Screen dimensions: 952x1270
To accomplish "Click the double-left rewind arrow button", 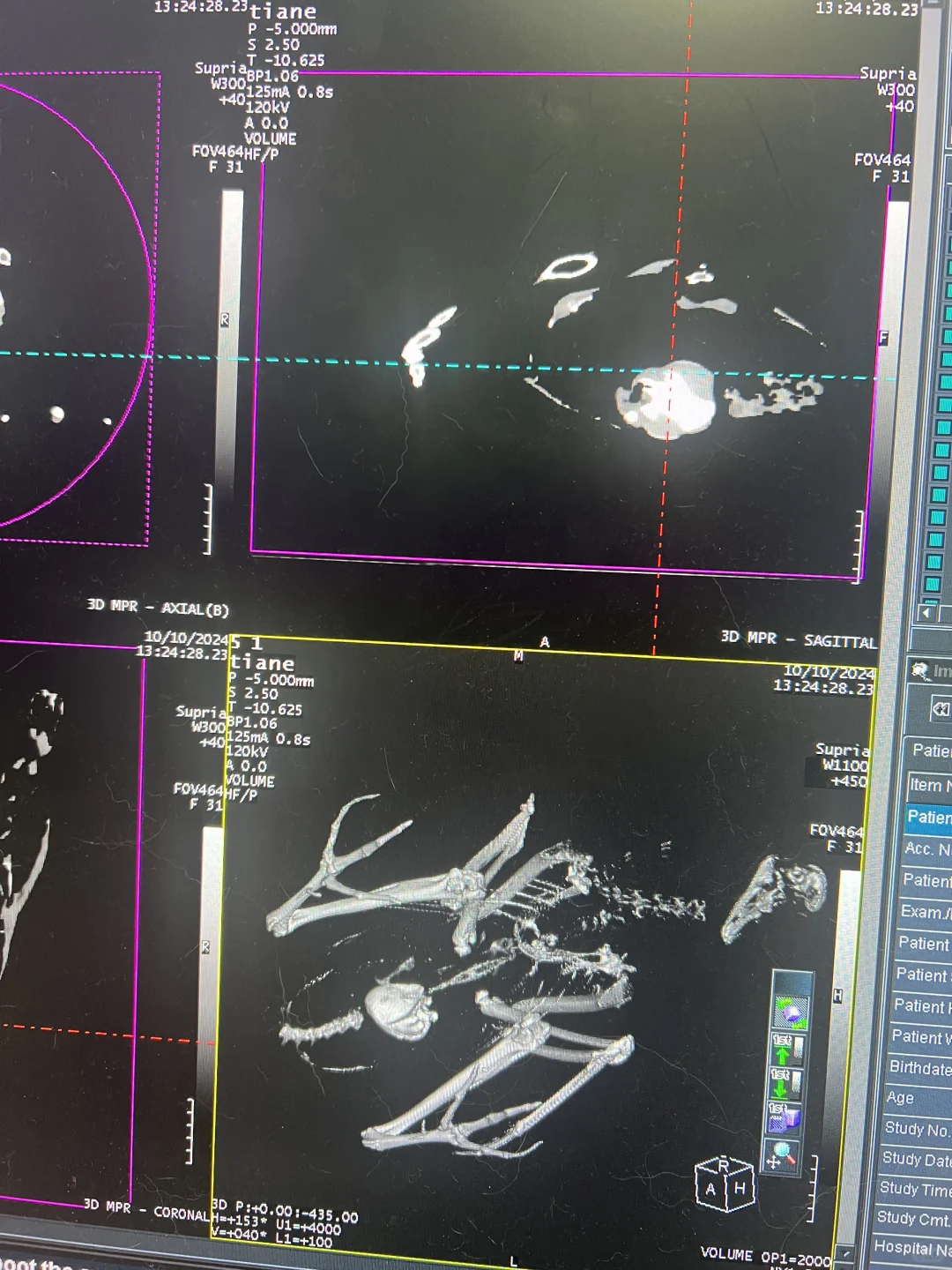I will click(941, 709).
